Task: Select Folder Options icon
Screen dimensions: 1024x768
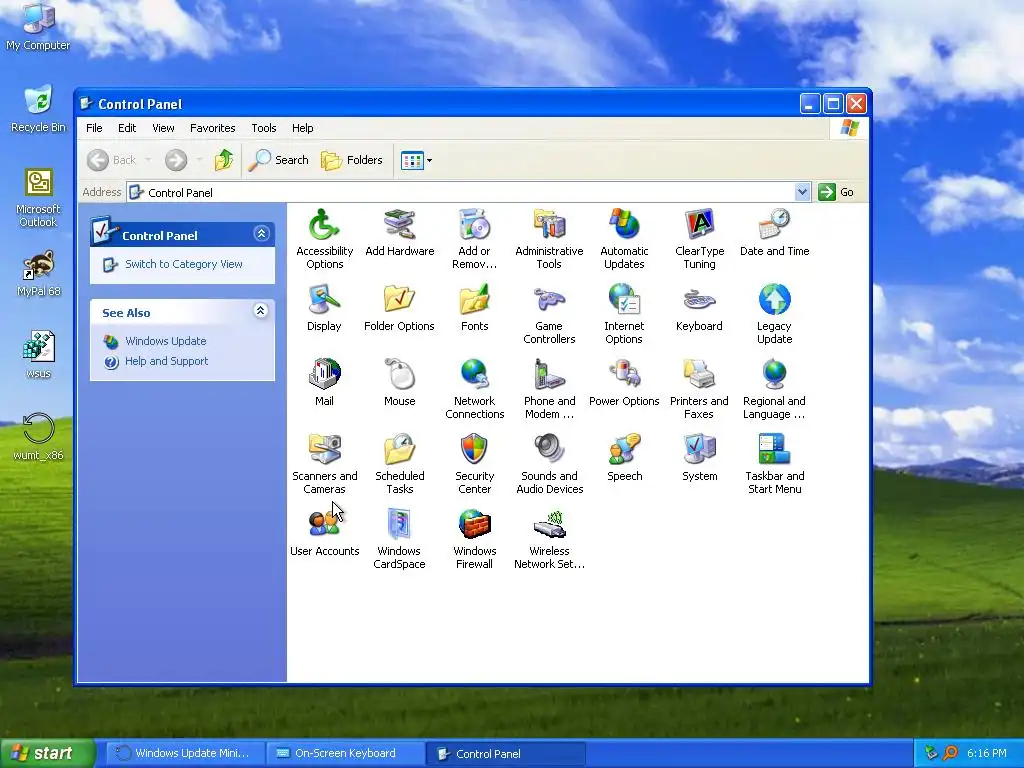Action: 399,300
